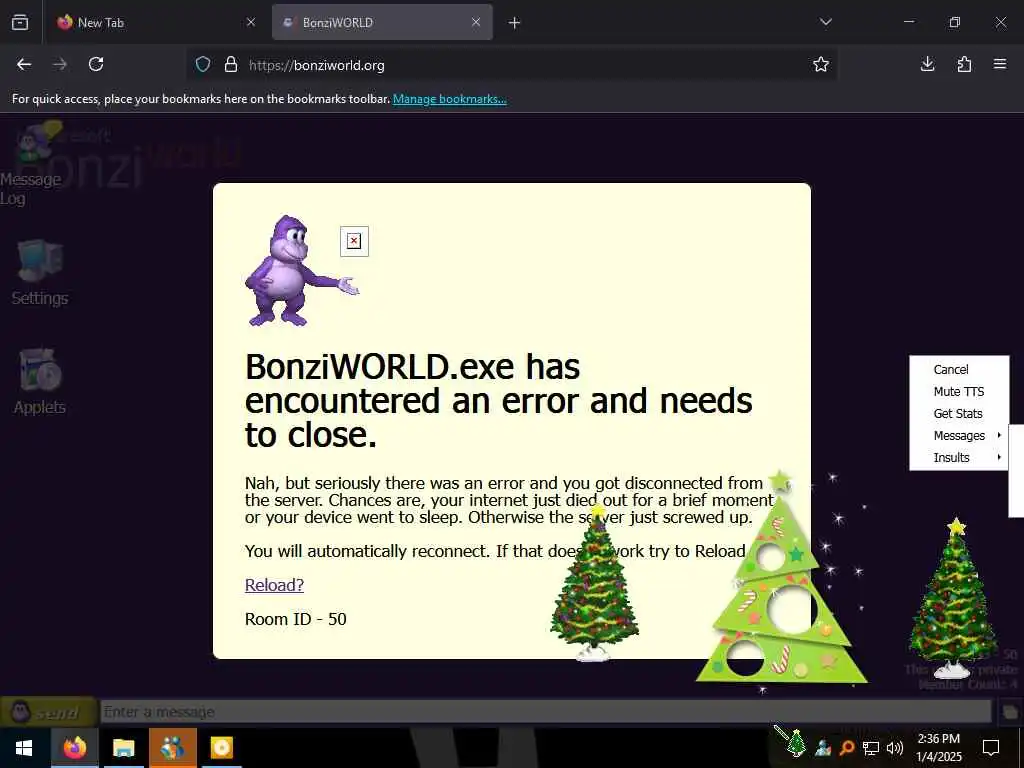Open the Firefox downloads panel

coord(927,64)
